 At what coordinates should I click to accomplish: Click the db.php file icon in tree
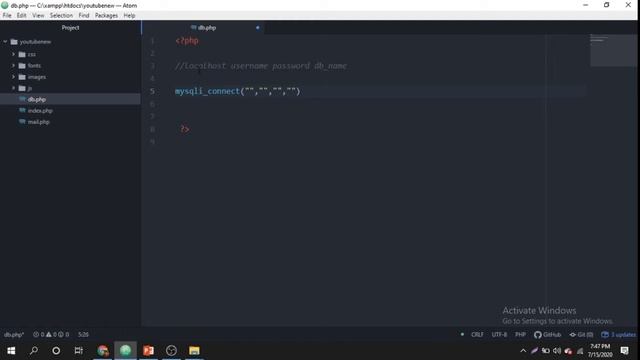pos(22,99)
